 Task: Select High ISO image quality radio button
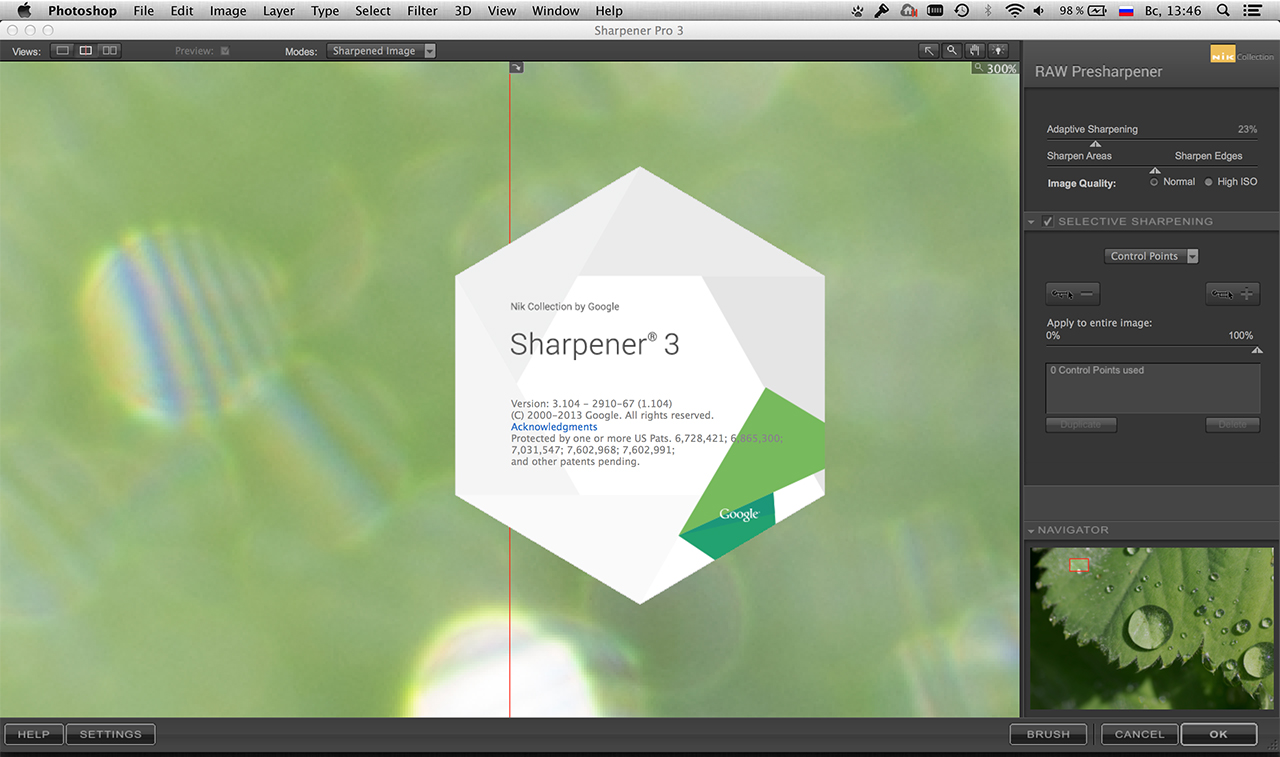(x=1209, y=182)
